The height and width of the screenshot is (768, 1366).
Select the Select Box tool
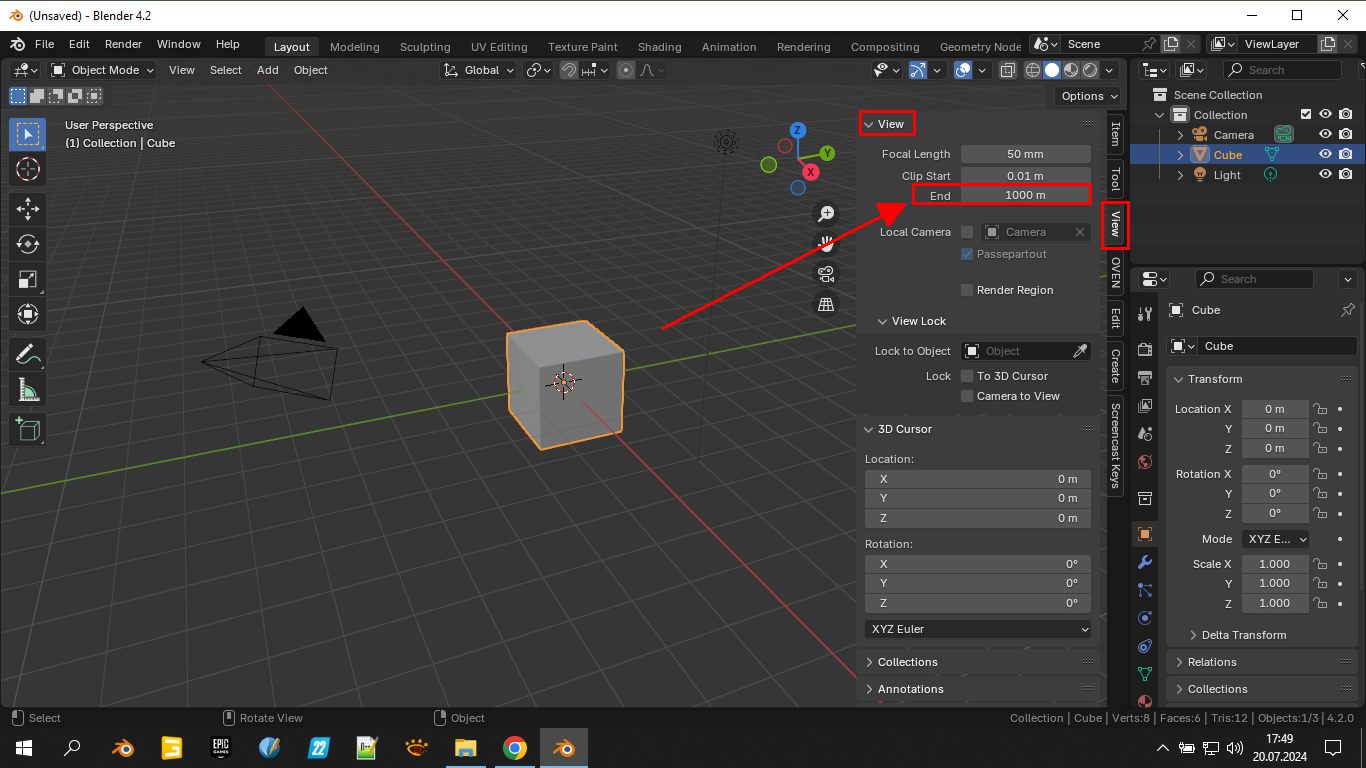(28, 133)
